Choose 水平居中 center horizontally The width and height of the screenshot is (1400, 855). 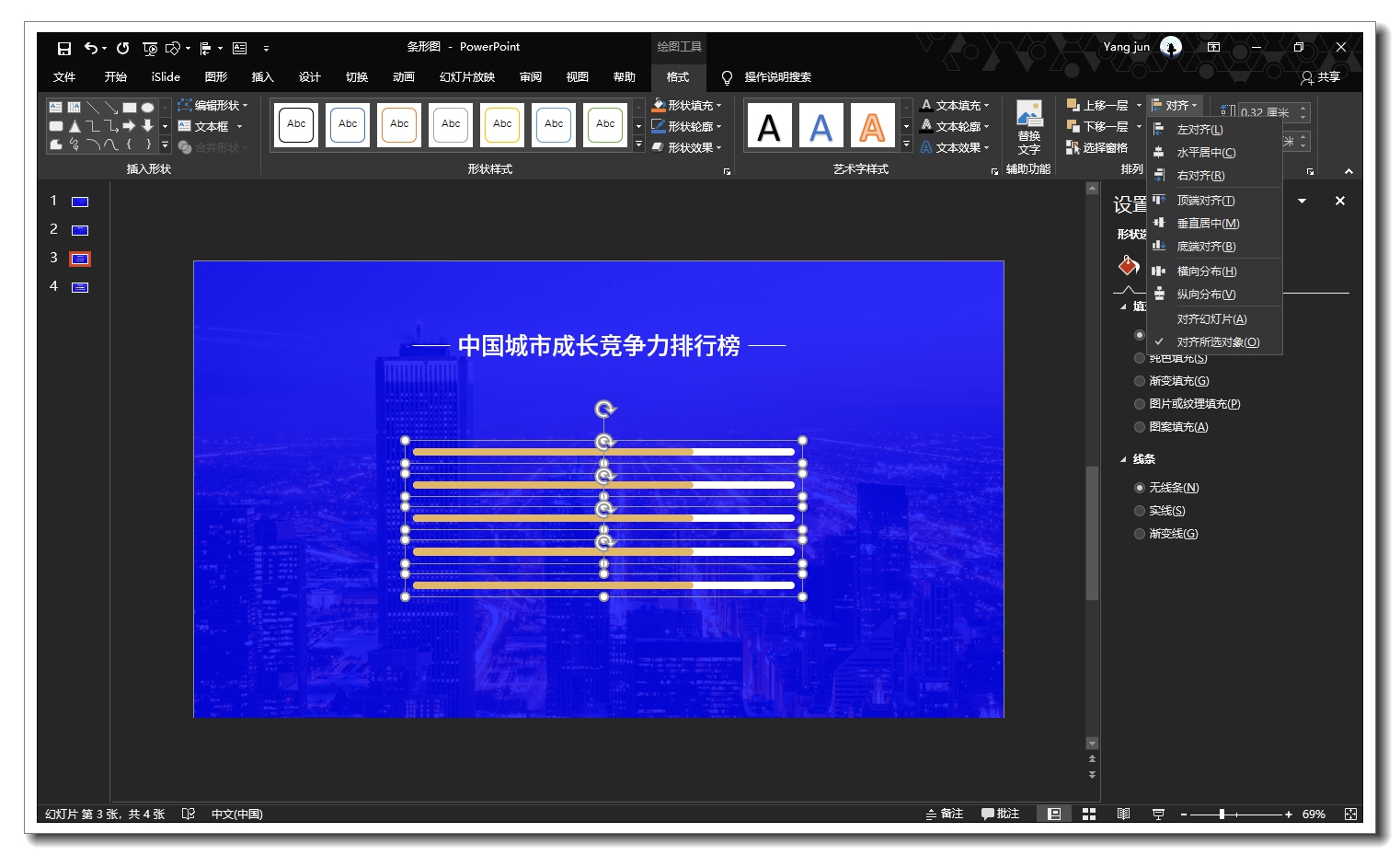[1215, 153]
